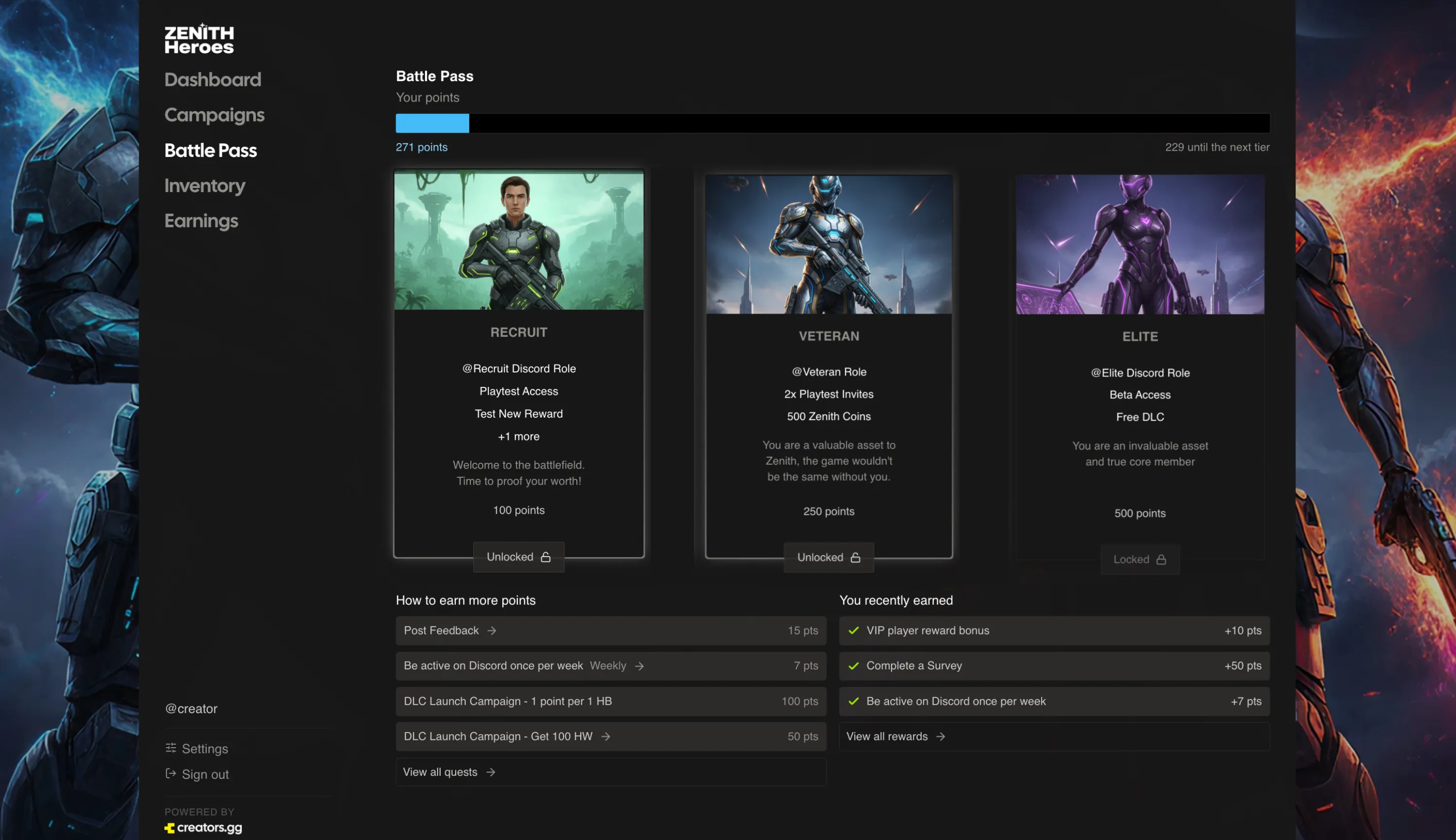
Task: Click the Complete a Survey earned entry
Action: 1054,666
